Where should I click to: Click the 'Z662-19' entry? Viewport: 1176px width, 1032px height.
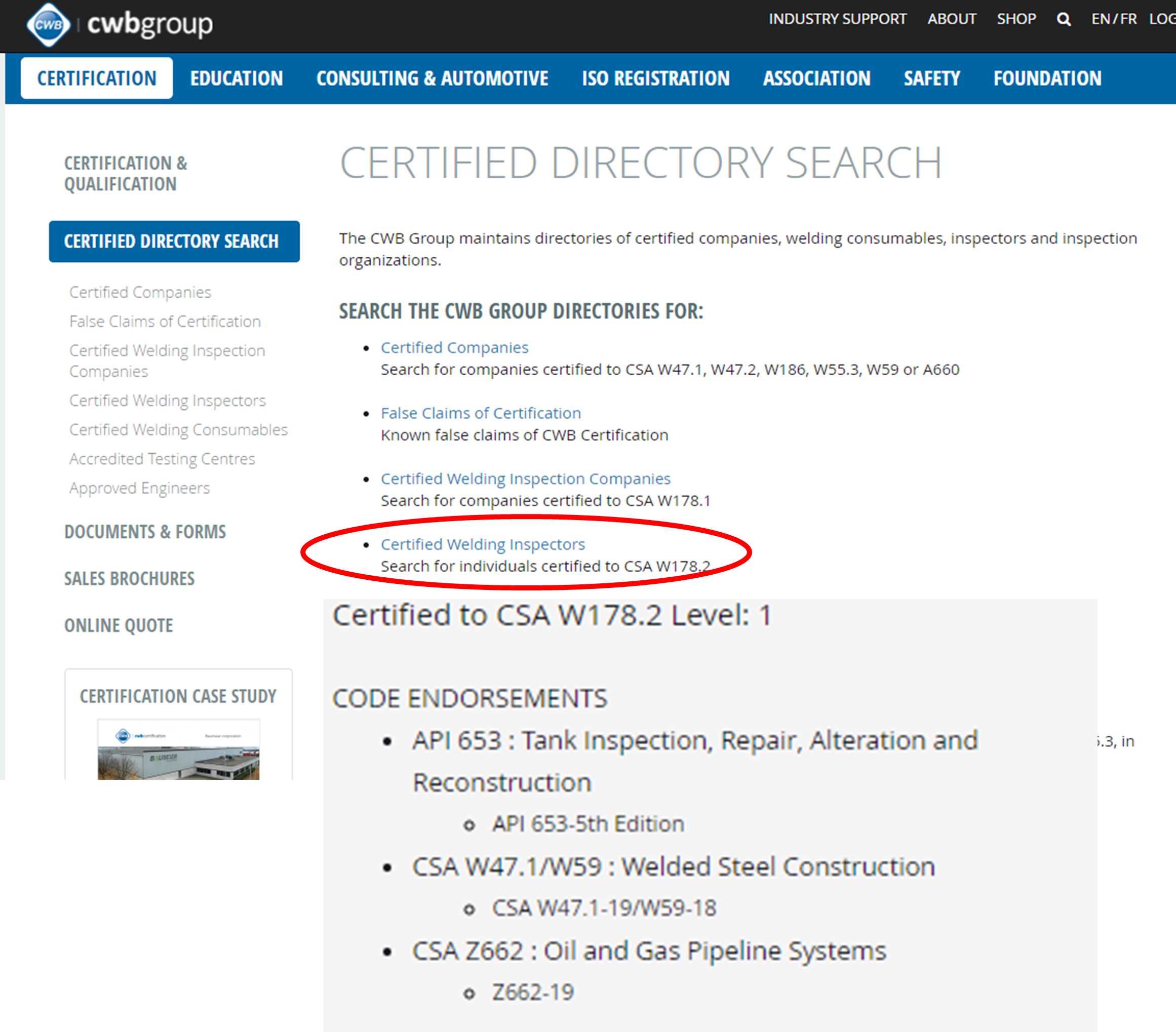533,993
